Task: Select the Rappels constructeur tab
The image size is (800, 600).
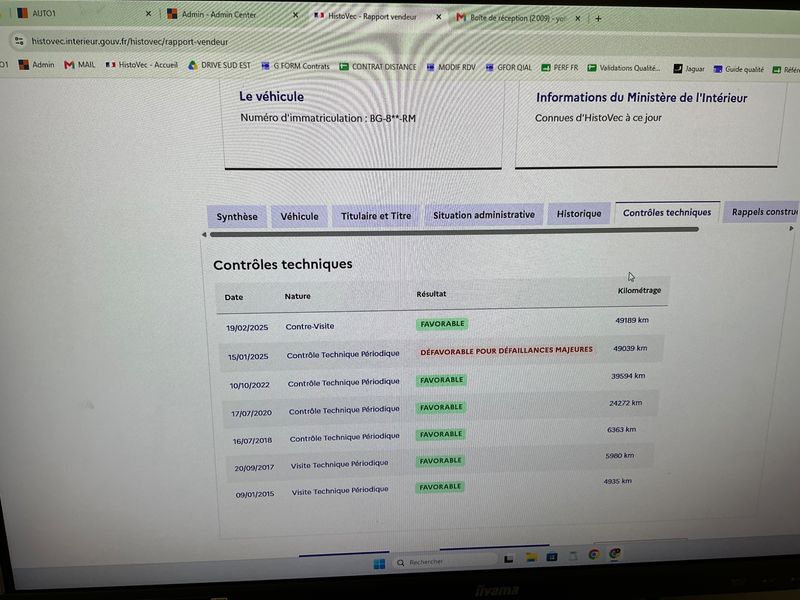Action: coord(762,212)
